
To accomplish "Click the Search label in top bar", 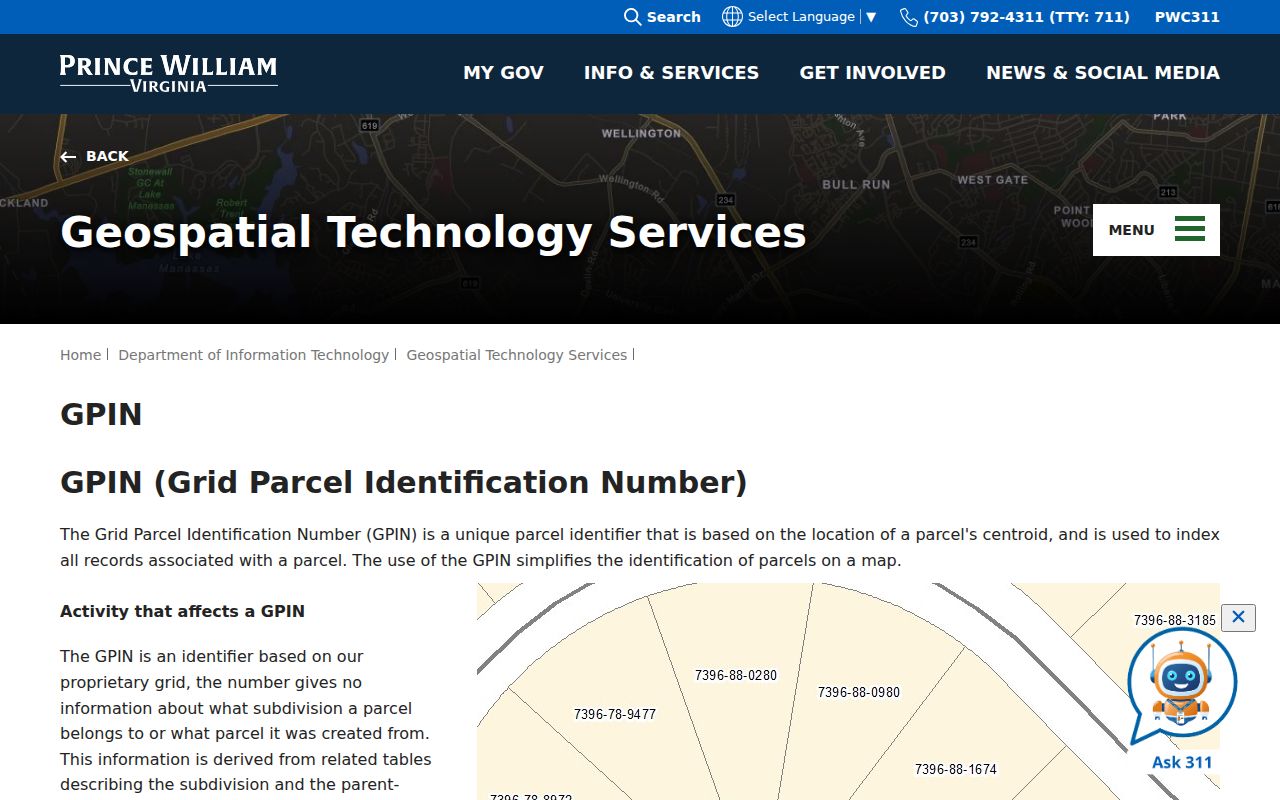I will coord(673,17).
